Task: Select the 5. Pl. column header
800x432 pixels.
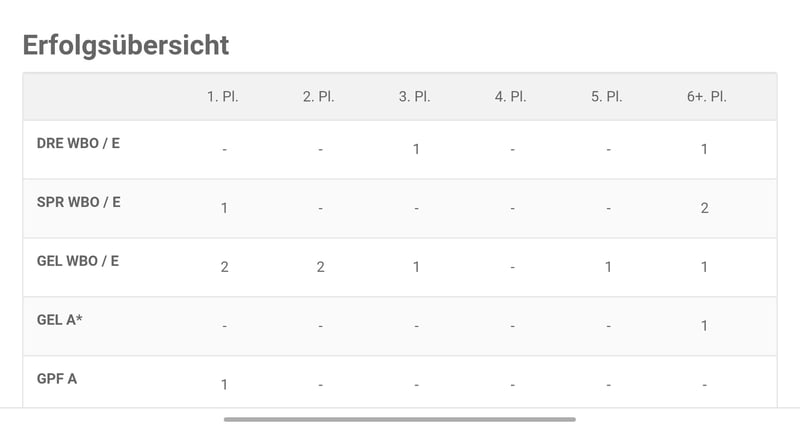Action: [607, 96]
